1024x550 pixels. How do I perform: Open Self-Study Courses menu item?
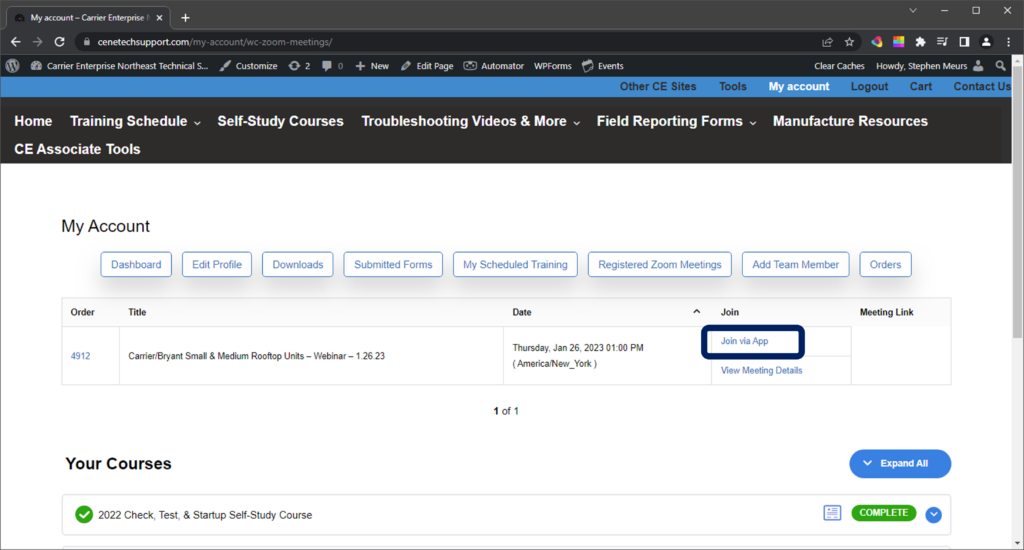tap(280, 121)
